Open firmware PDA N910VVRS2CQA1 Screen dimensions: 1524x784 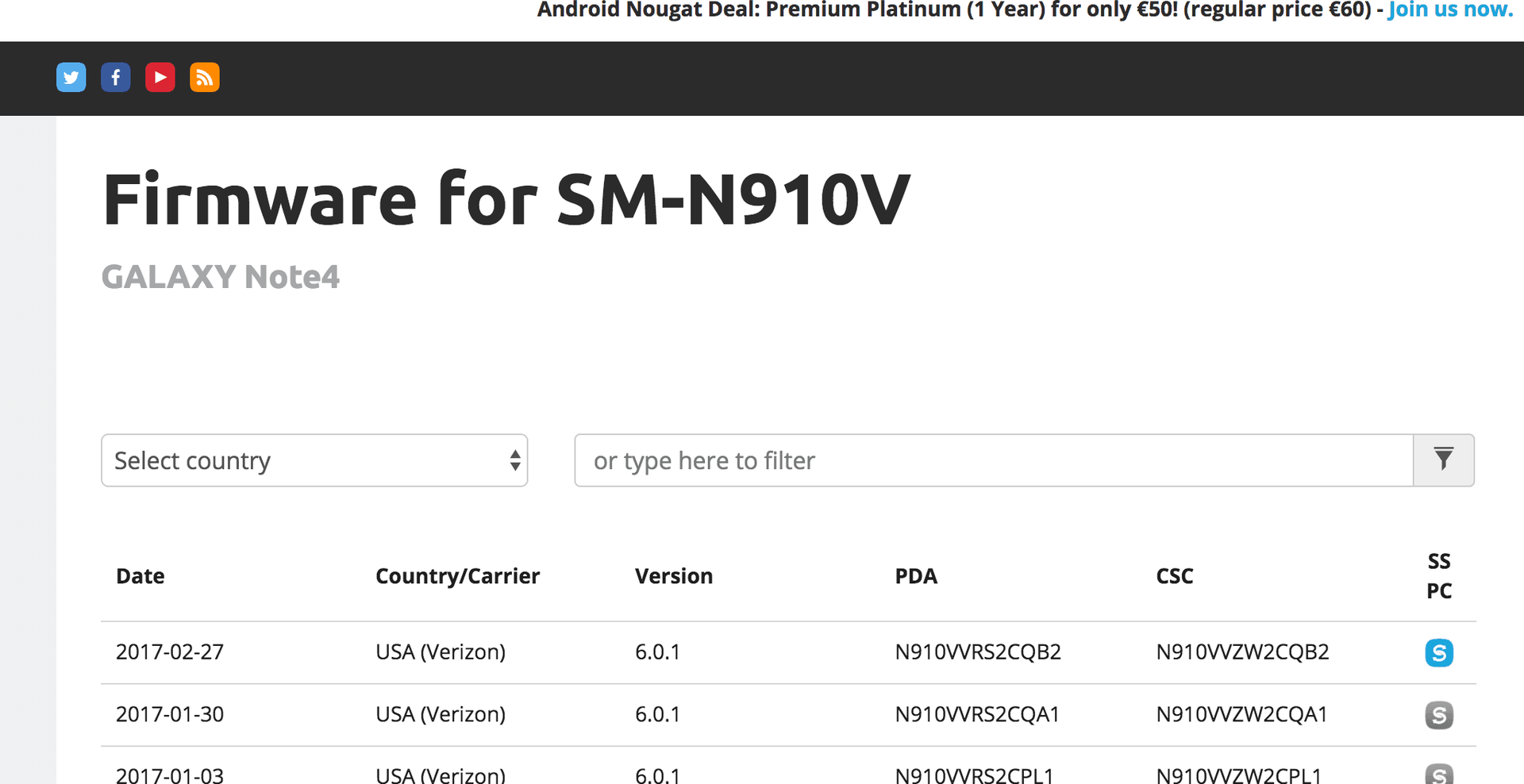(x=977, y=714)
